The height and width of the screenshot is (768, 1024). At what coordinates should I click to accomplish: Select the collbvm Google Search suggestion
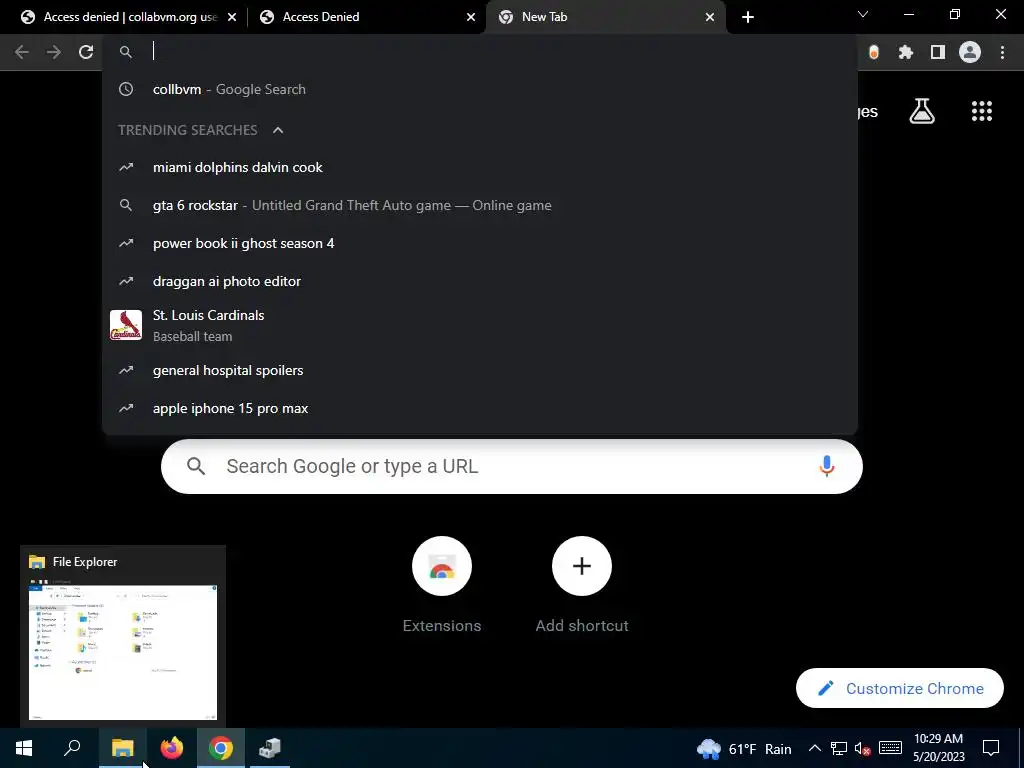pyautogui.click(x=479, y=89)
